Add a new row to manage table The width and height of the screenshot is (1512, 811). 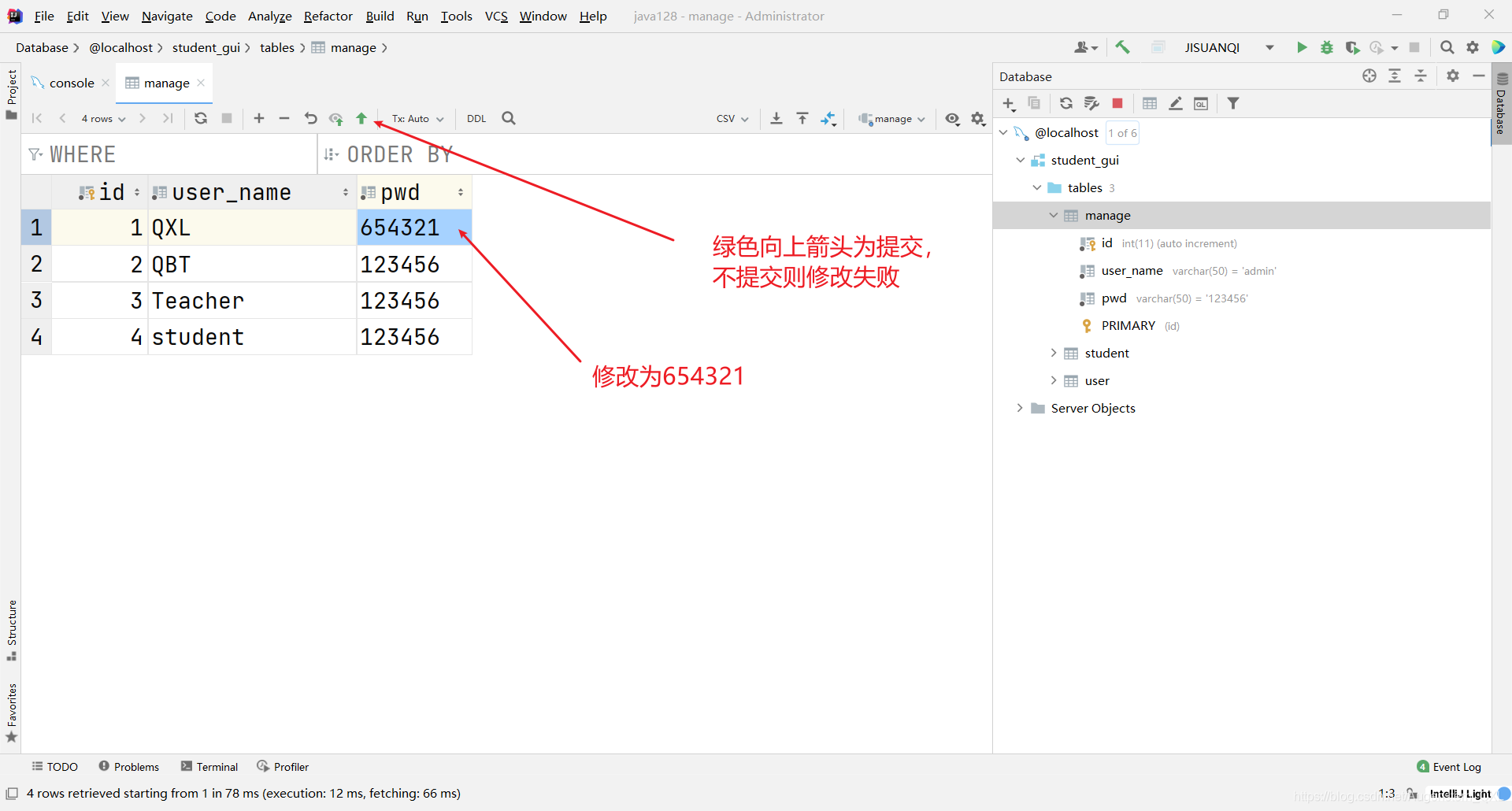click(x=259, y=119)
